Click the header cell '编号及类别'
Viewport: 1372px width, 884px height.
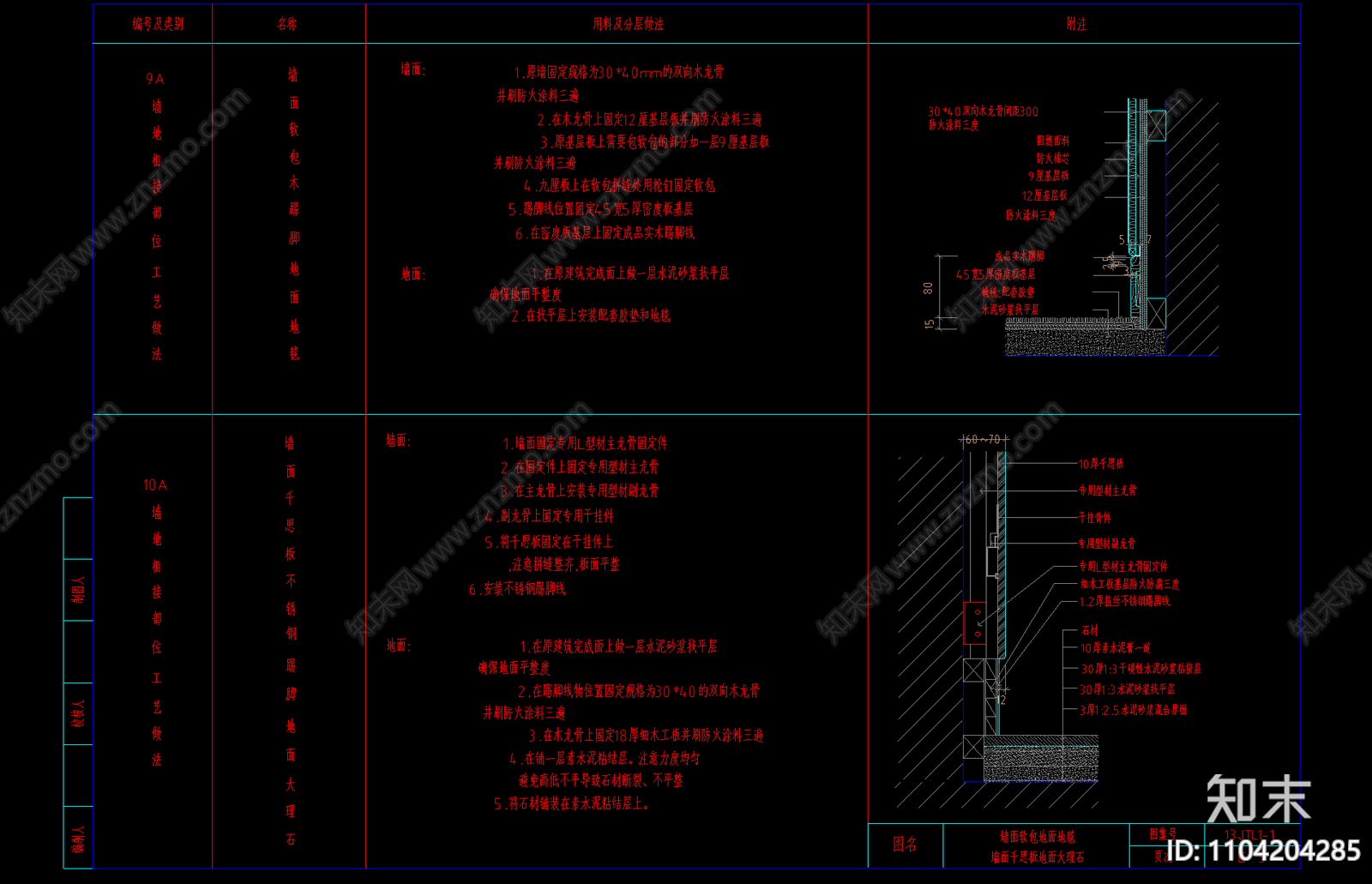pyautogui.click(x=158, y=24)
